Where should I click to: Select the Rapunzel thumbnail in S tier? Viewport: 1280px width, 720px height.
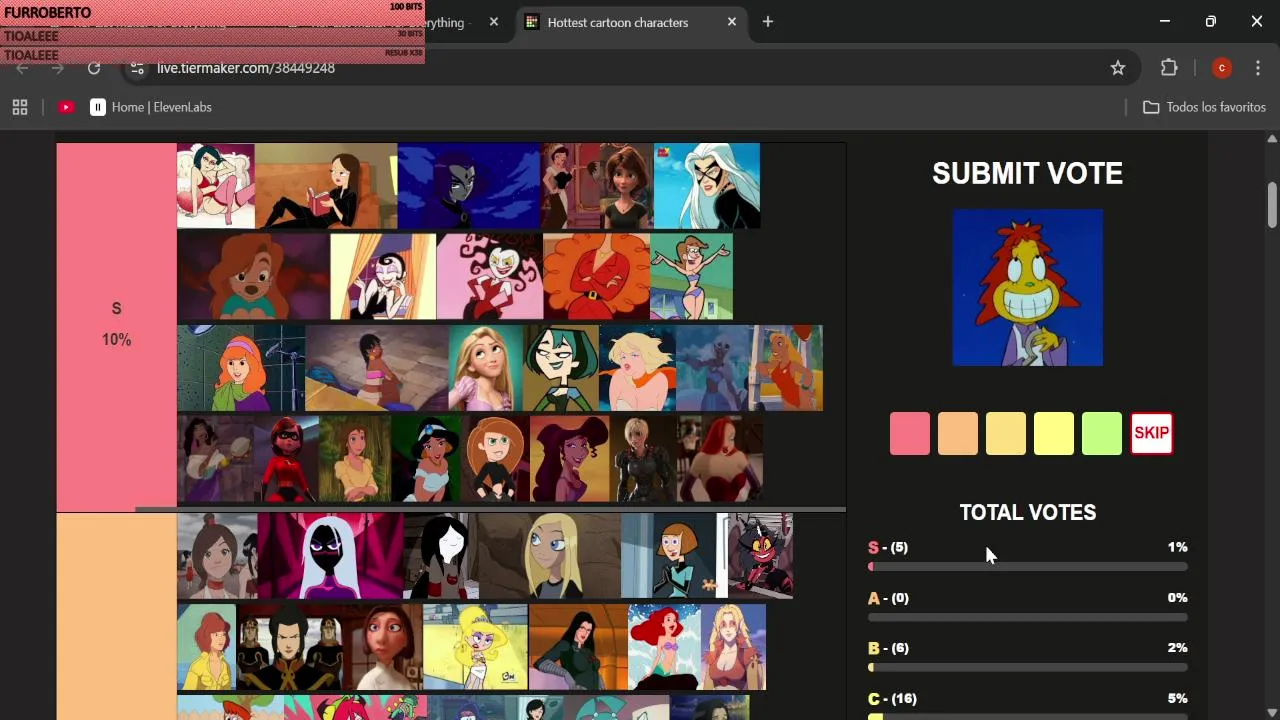(486, 368)
